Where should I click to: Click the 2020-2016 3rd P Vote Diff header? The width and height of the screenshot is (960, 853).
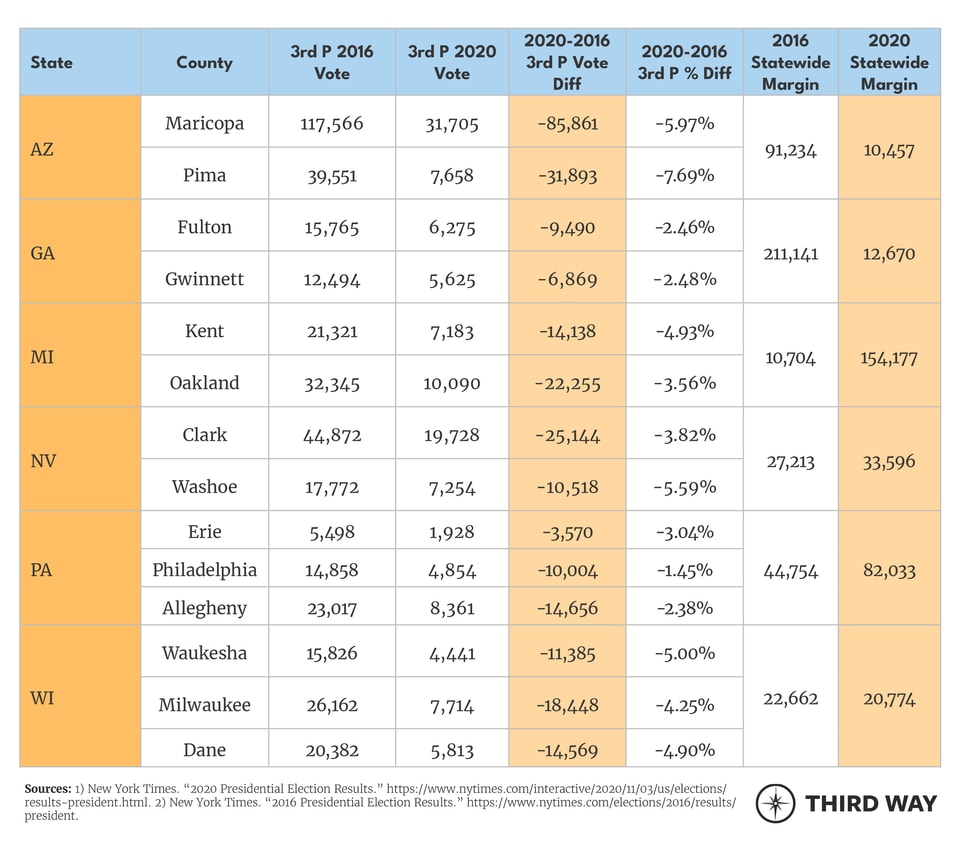(x=567, y=62)
